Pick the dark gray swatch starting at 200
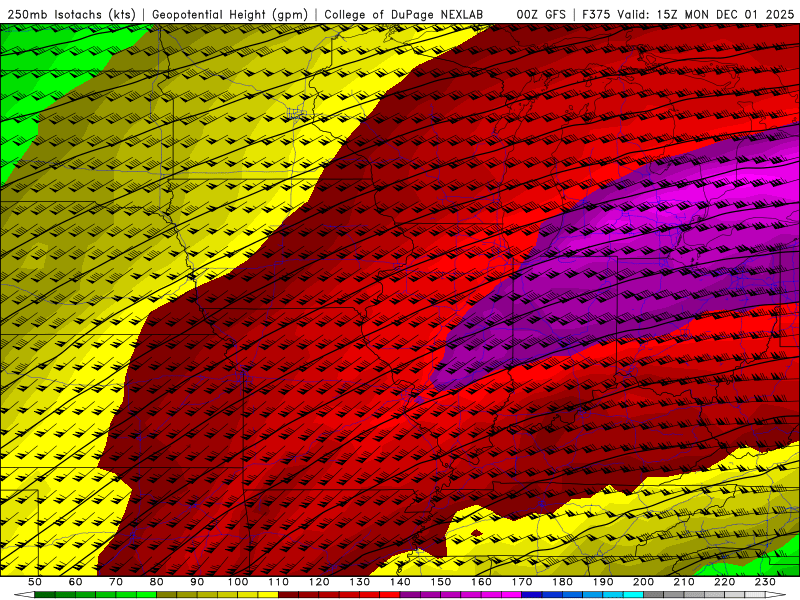The height and width of the screenshot is (600, 800). (x=654, y=594)
